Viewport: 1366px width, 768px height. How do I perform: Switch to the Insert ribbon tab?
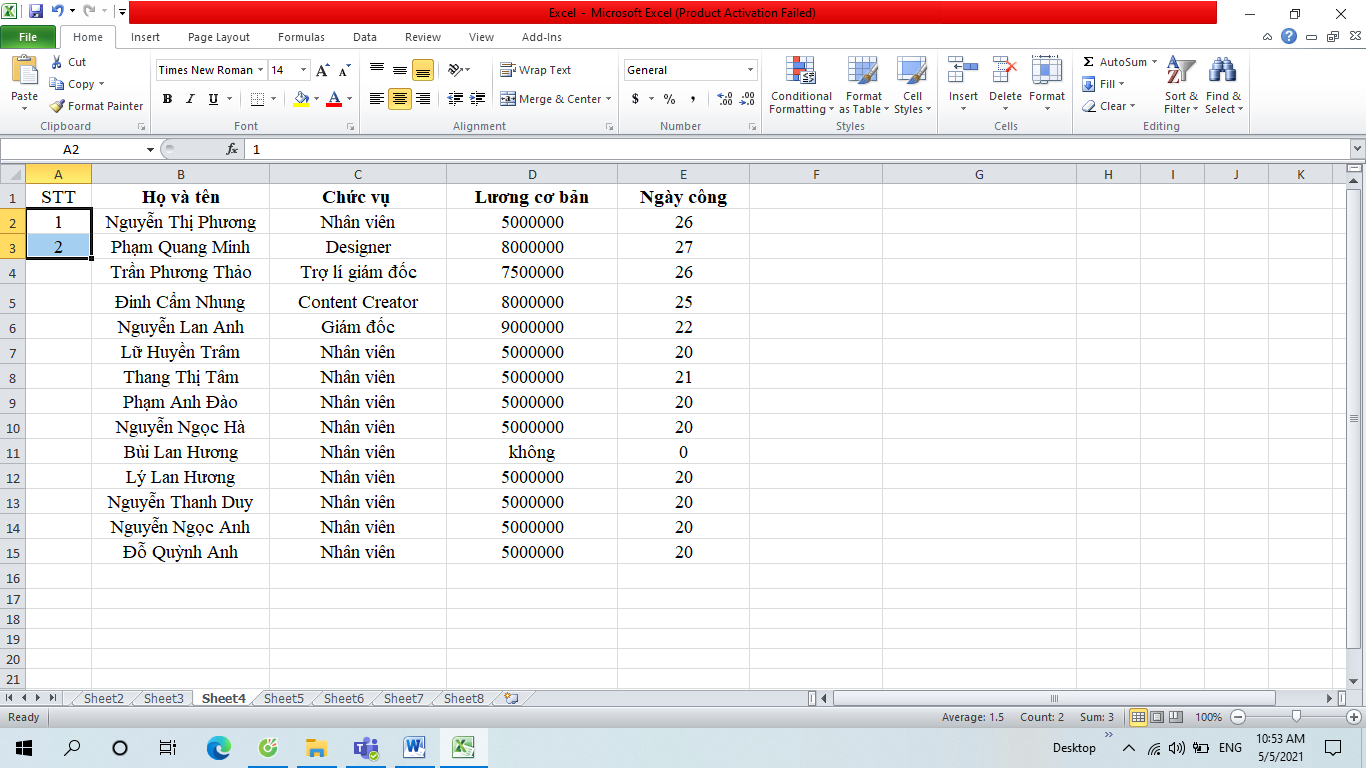pos(145,37)
